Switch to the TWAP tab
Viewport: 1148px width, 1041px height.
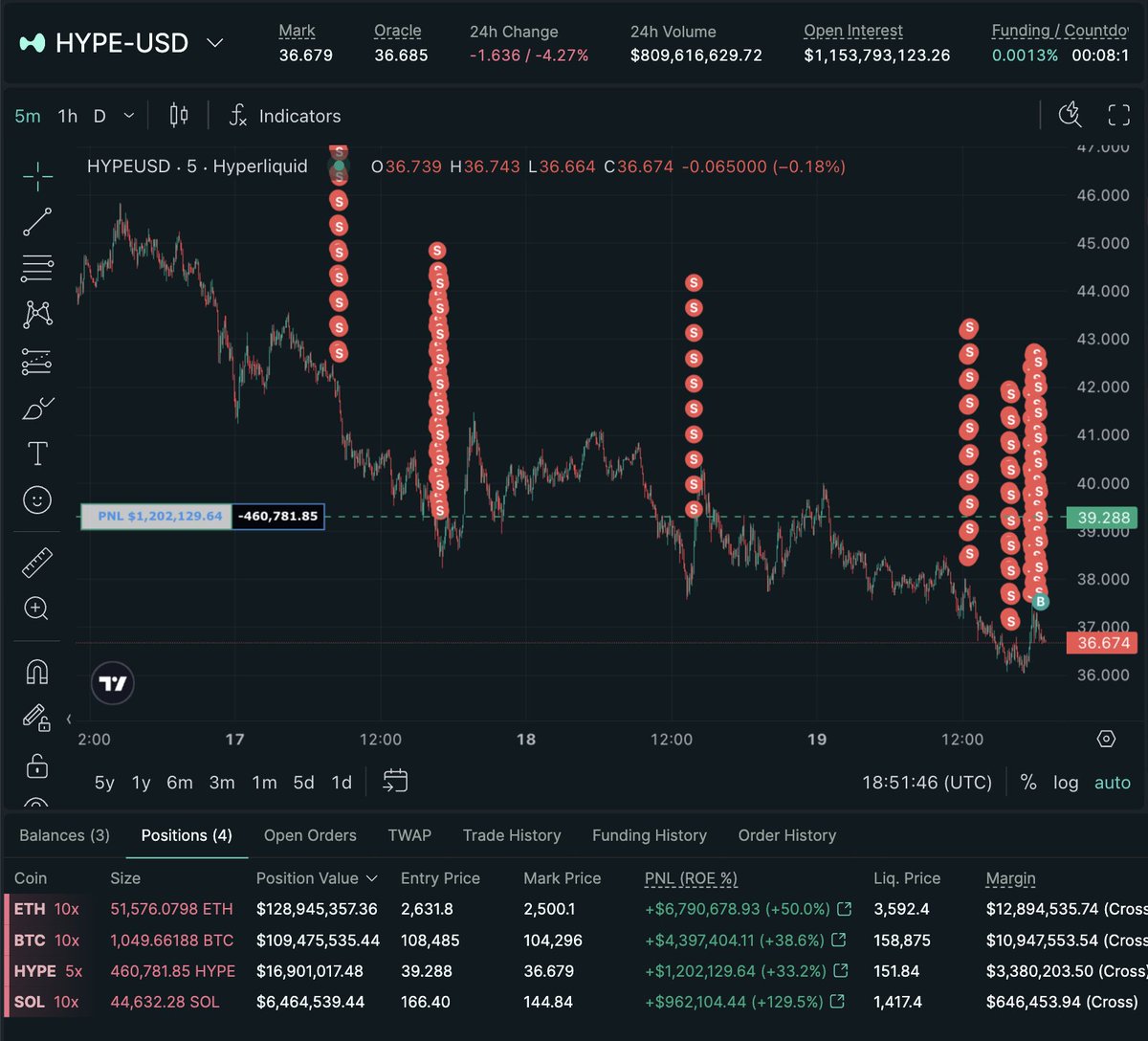point(409,835)
